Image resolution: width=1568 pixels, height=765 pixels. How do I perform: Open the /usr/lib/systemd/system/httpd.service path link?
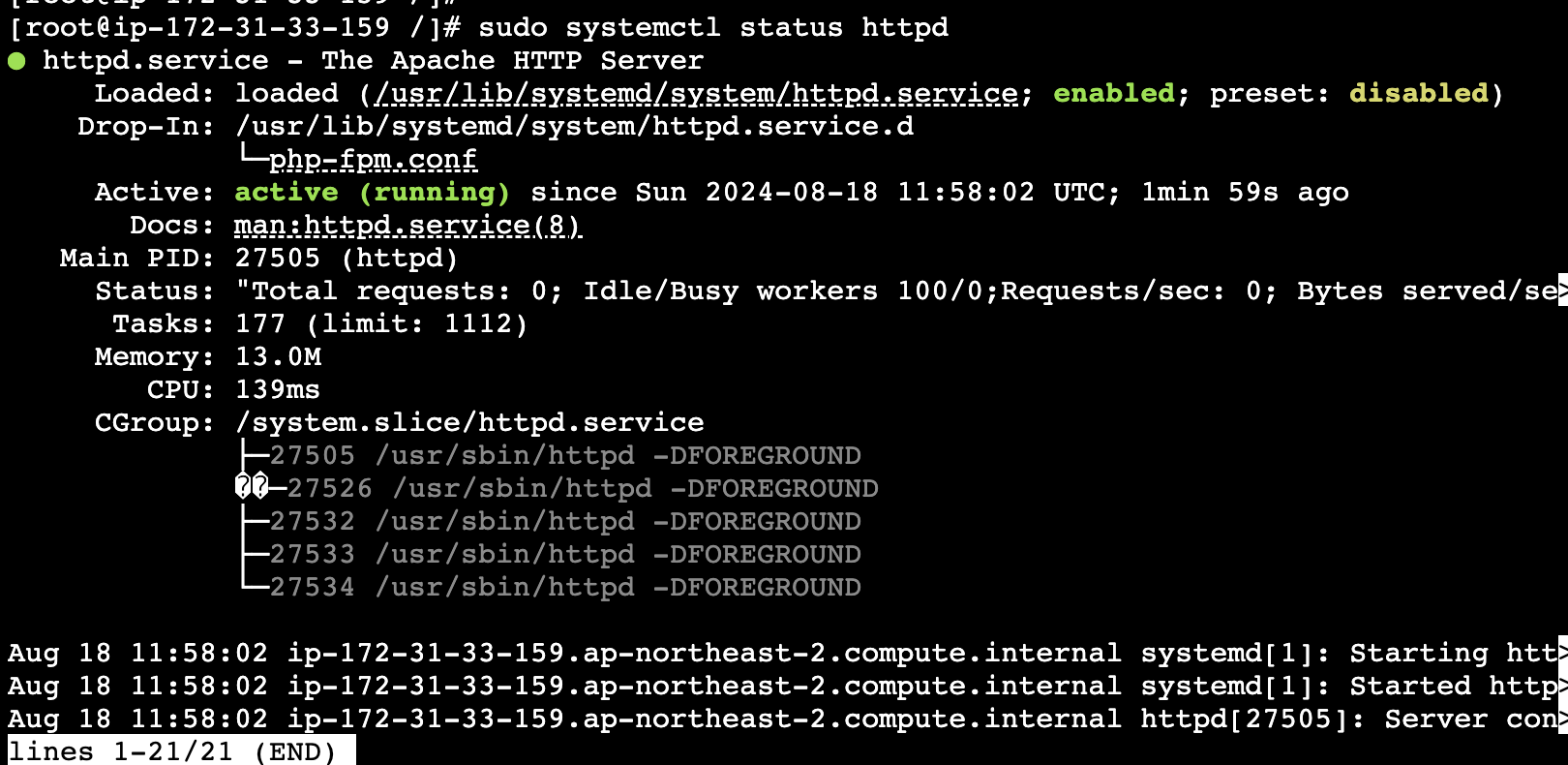[696, 94]
